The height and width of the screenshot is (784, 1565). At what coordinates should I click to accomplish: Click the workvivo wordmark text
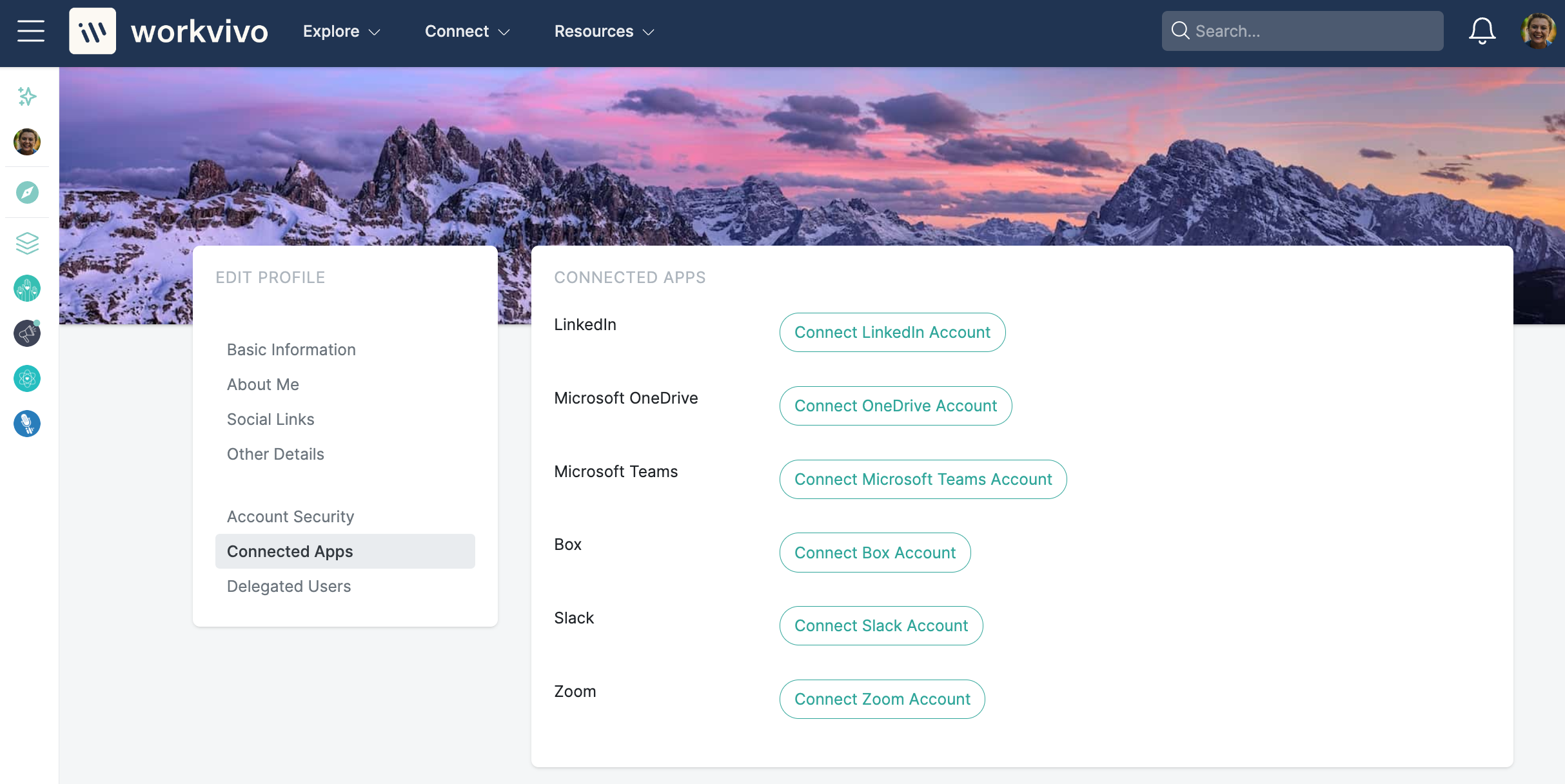[199, 32]
